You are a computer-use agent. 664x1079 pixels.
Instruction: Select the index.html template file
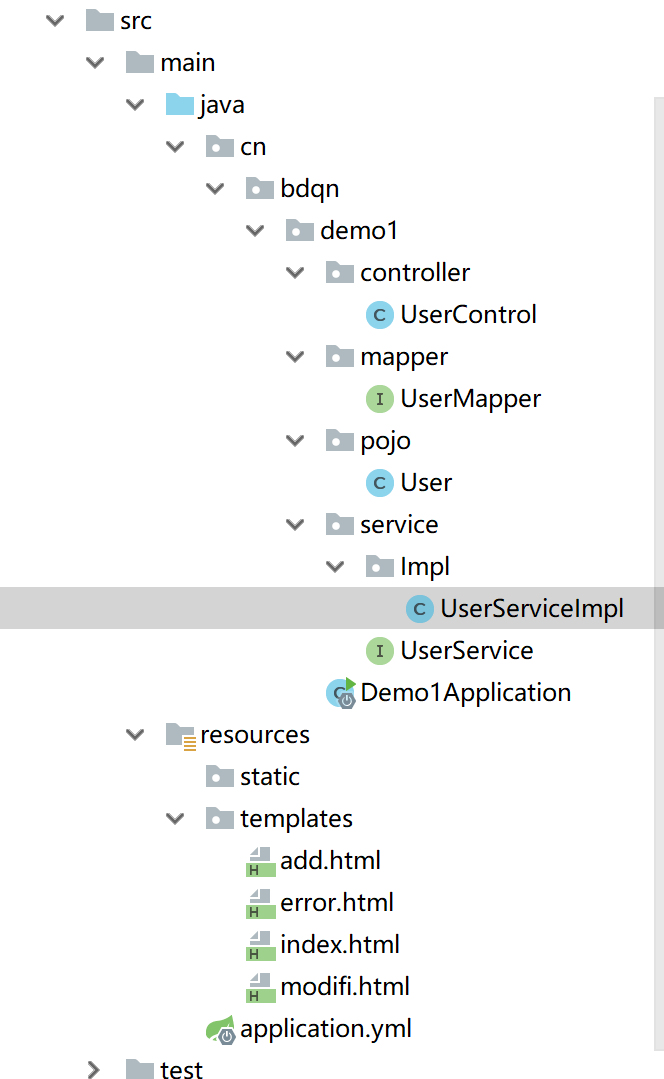tap(339, 945)
